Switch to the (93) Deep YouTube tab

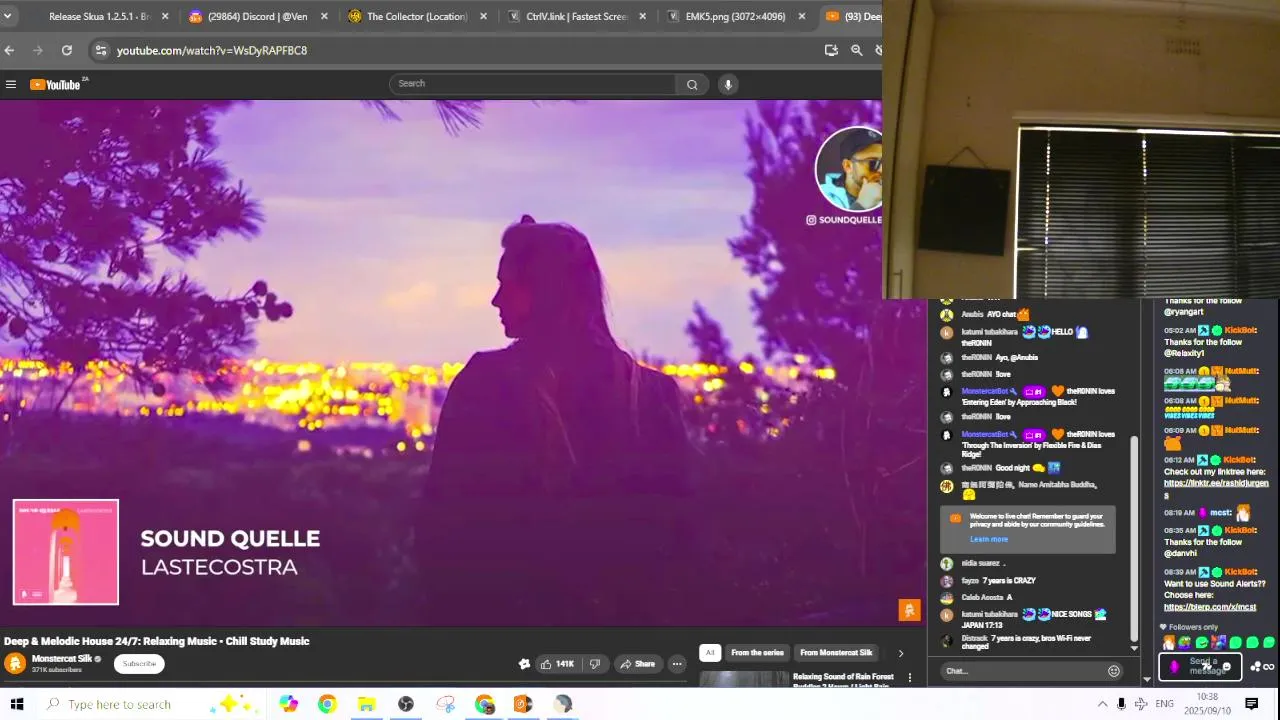(x=851, y=16)
